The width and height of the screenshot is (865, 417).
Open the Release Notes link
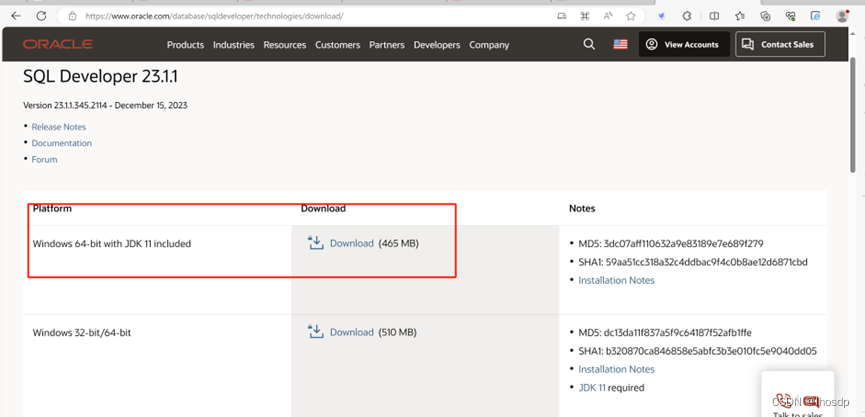click(x=58, y=127)
